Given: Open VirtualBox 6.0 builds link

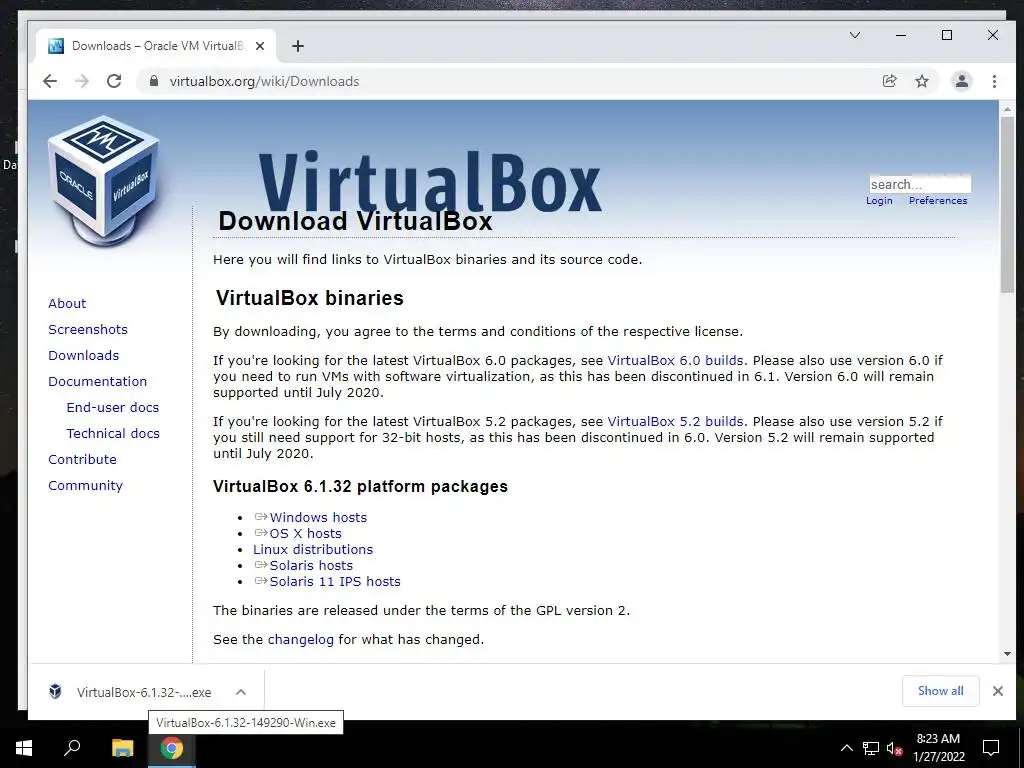Looking at the screenshot, I should coord(675,360).
